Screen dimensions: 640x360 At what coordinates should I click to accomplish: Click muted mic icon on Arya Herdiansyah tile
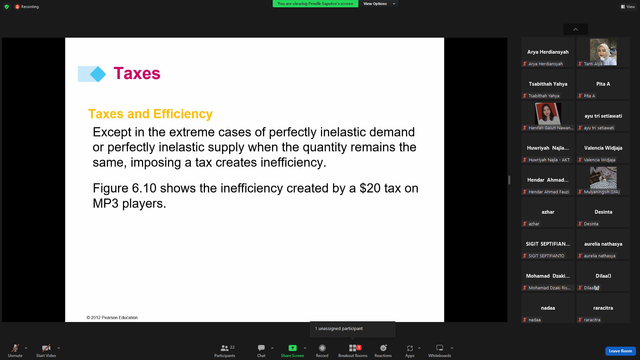pyautogui.click(x=525, y=64)
